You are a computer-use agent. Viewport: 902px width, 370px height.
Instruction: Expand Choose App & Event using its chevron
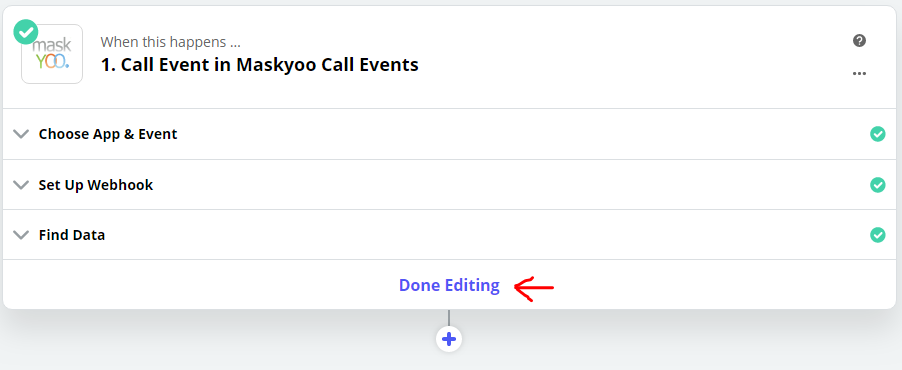21,134
